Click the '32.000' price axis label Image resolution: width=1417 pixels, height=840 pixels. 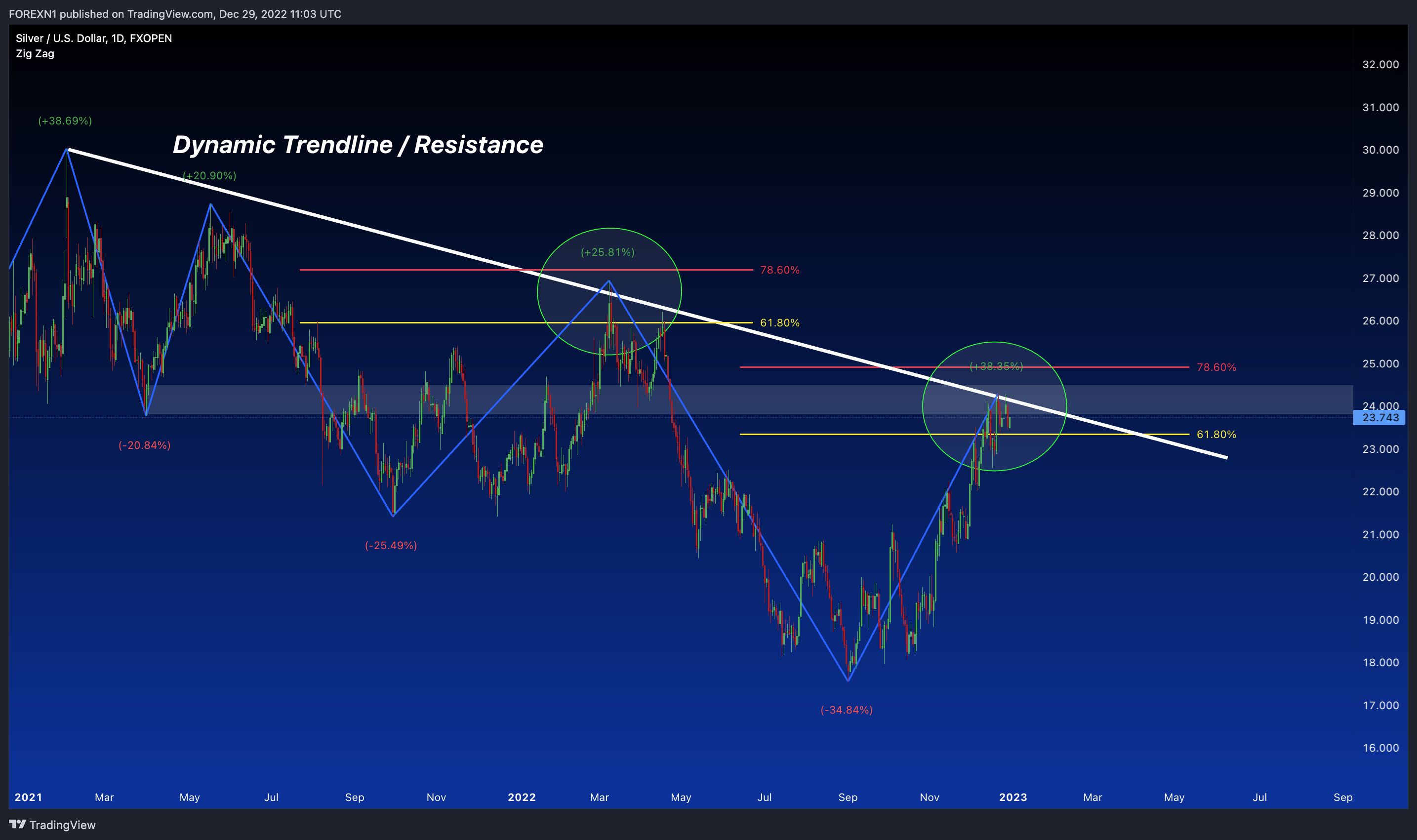coord(1380,65)
